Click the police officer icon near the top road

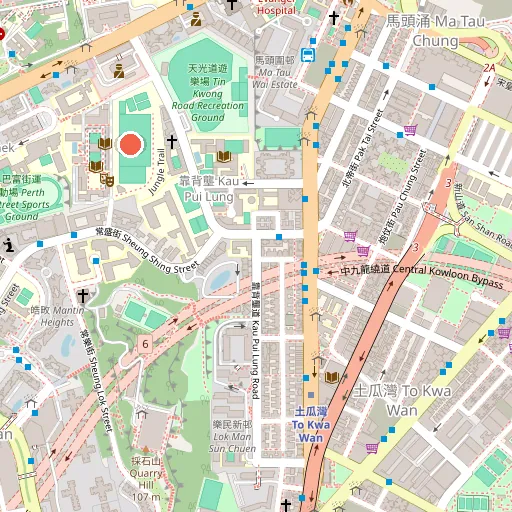[x=196, y=19]
